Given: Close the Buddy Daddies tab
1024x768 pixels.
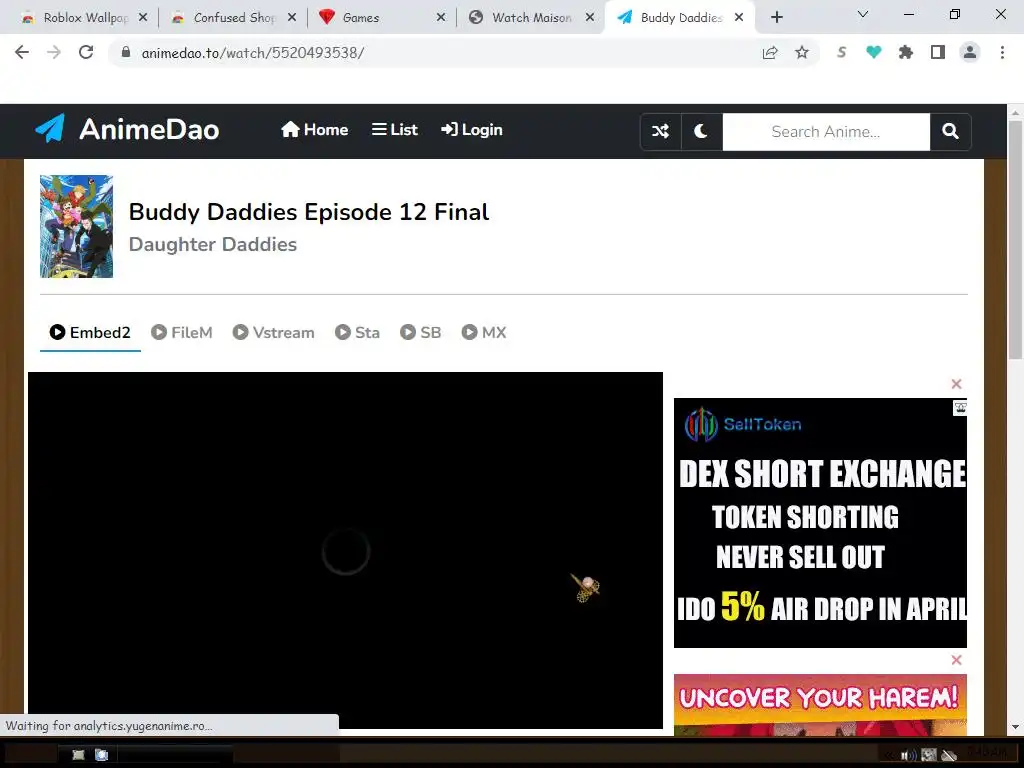Looking at the screenshot, I should pos(739,18).
